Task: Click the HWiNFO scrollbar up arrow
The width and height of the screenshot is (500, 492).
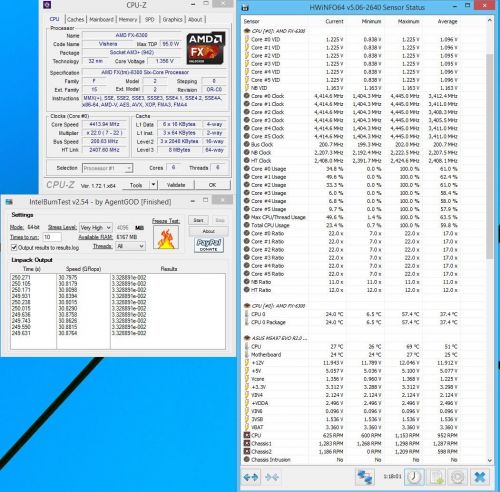Action: tap(489, 20)
